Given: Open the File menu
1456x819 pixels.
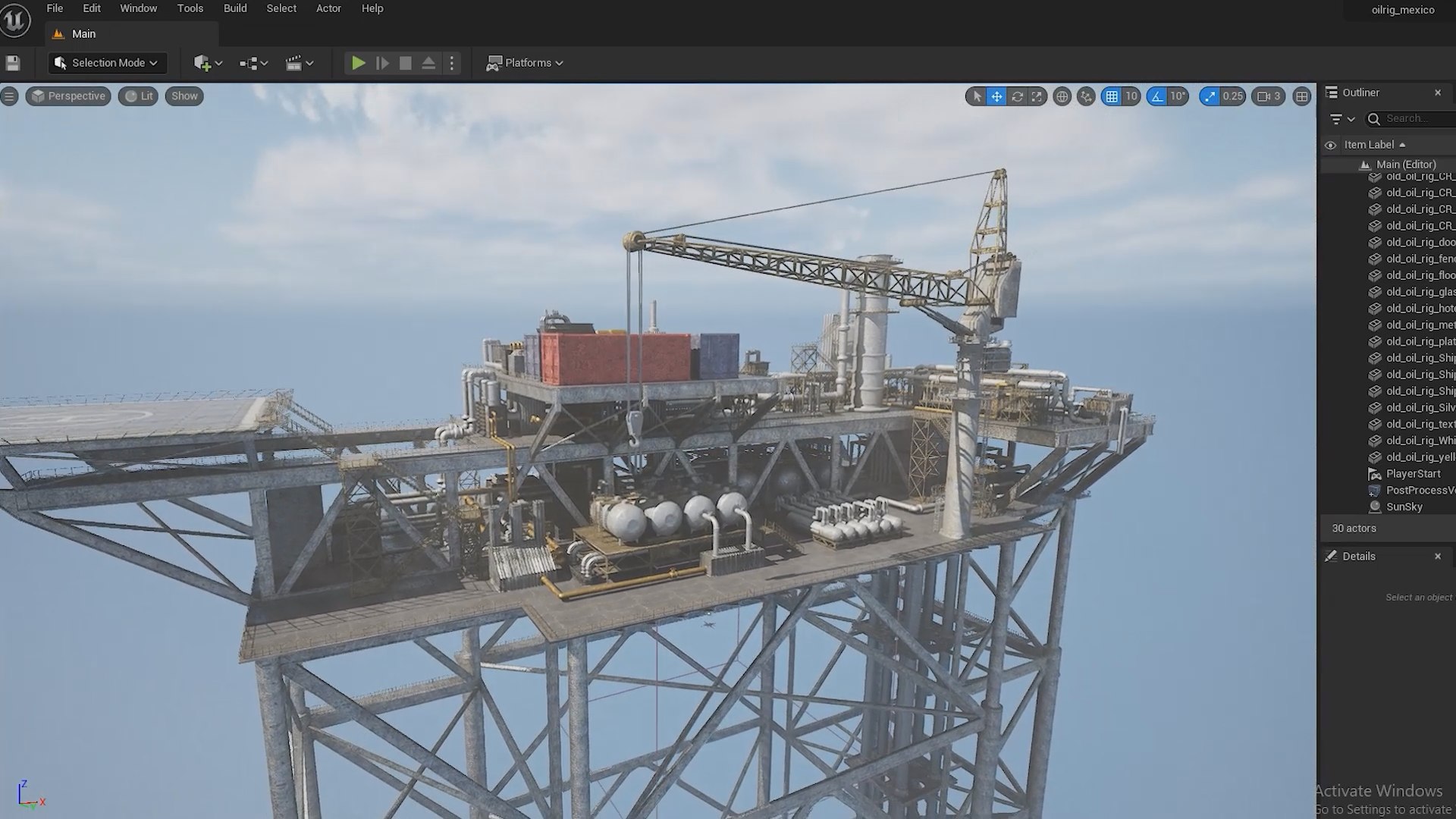Looking at the screenshot, I should (55, 8).
